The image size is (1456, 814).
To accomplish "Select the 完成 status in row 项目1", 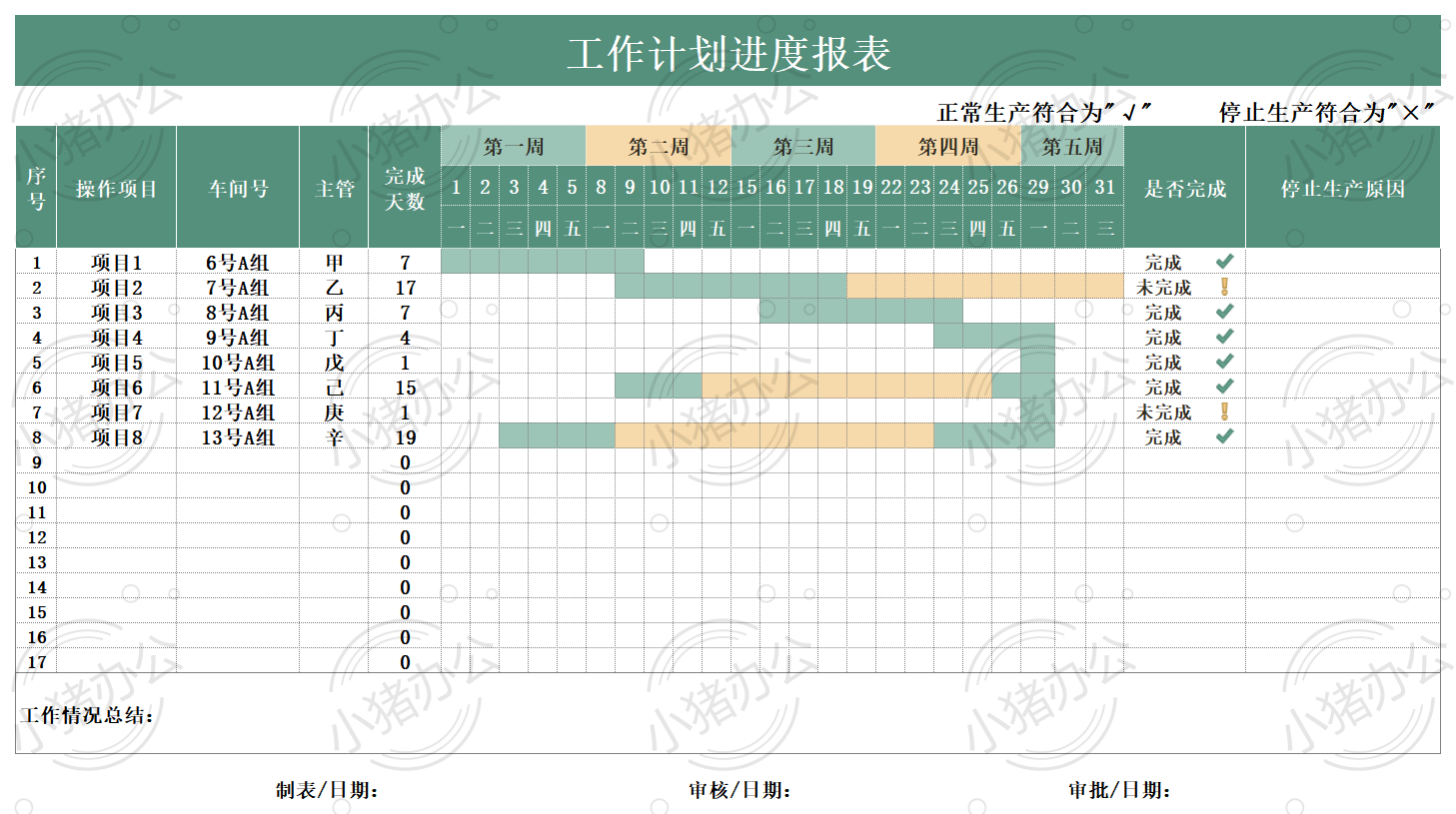I will click(x=1163, y=262).
